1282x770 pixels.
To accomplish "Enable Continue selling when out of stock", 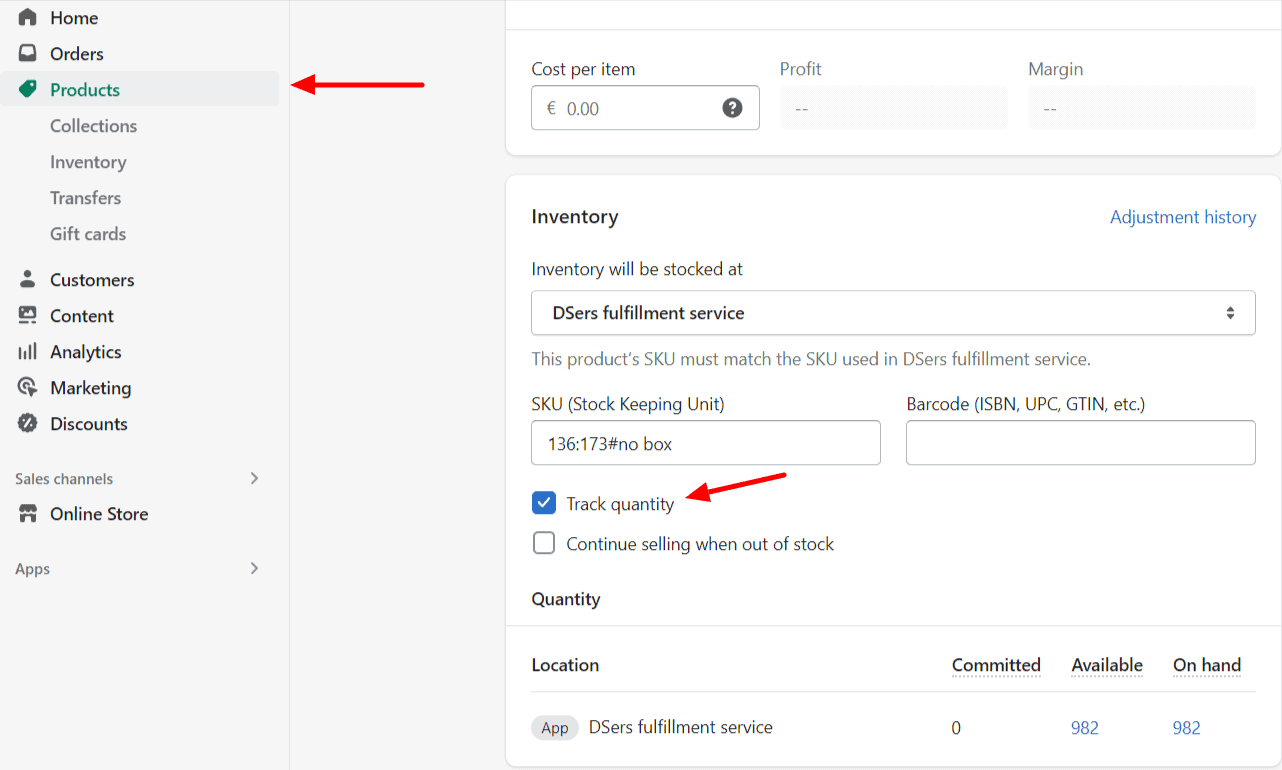I will point(544,543).
